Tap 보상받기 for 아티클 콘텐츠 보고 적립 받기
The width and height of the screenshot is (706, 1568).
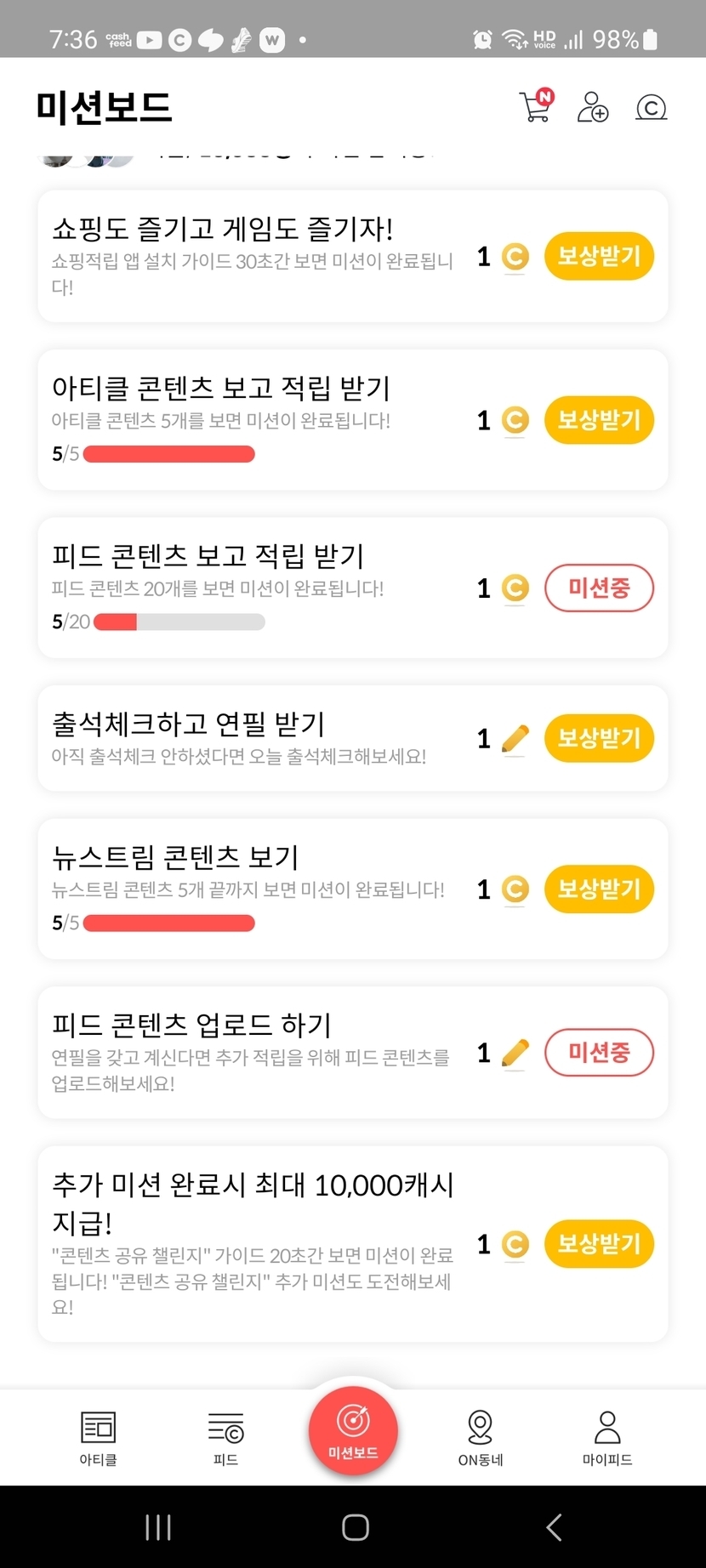tap(599, 420)
